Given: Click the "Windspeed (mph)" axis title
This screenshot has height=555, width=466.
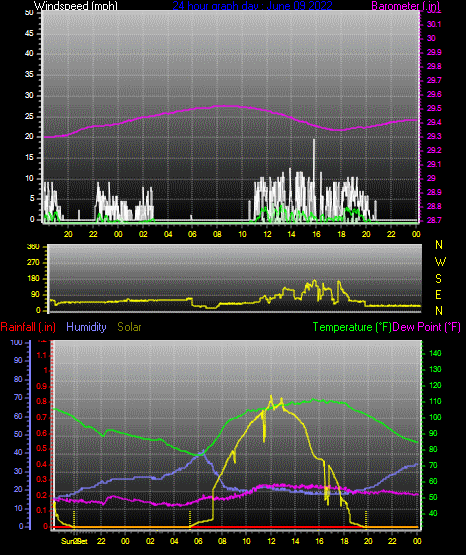Looking at the screenshot, I should 75,6.
